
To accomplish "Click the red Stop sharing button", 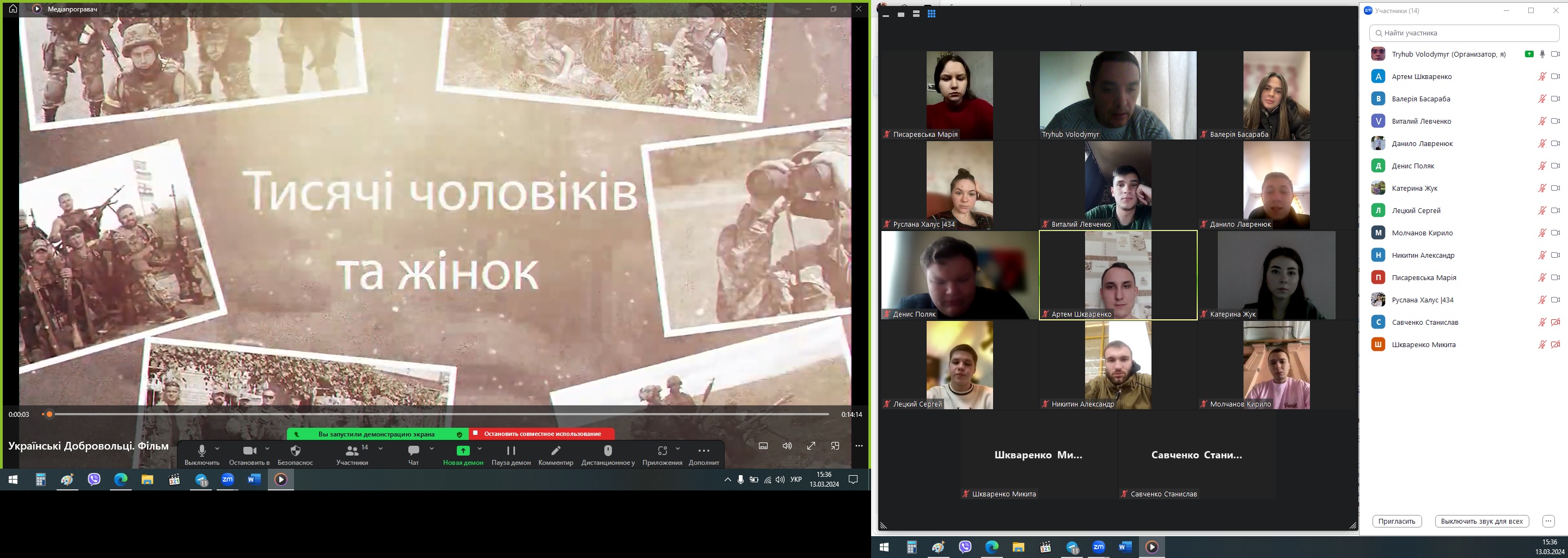I will 542,434.
